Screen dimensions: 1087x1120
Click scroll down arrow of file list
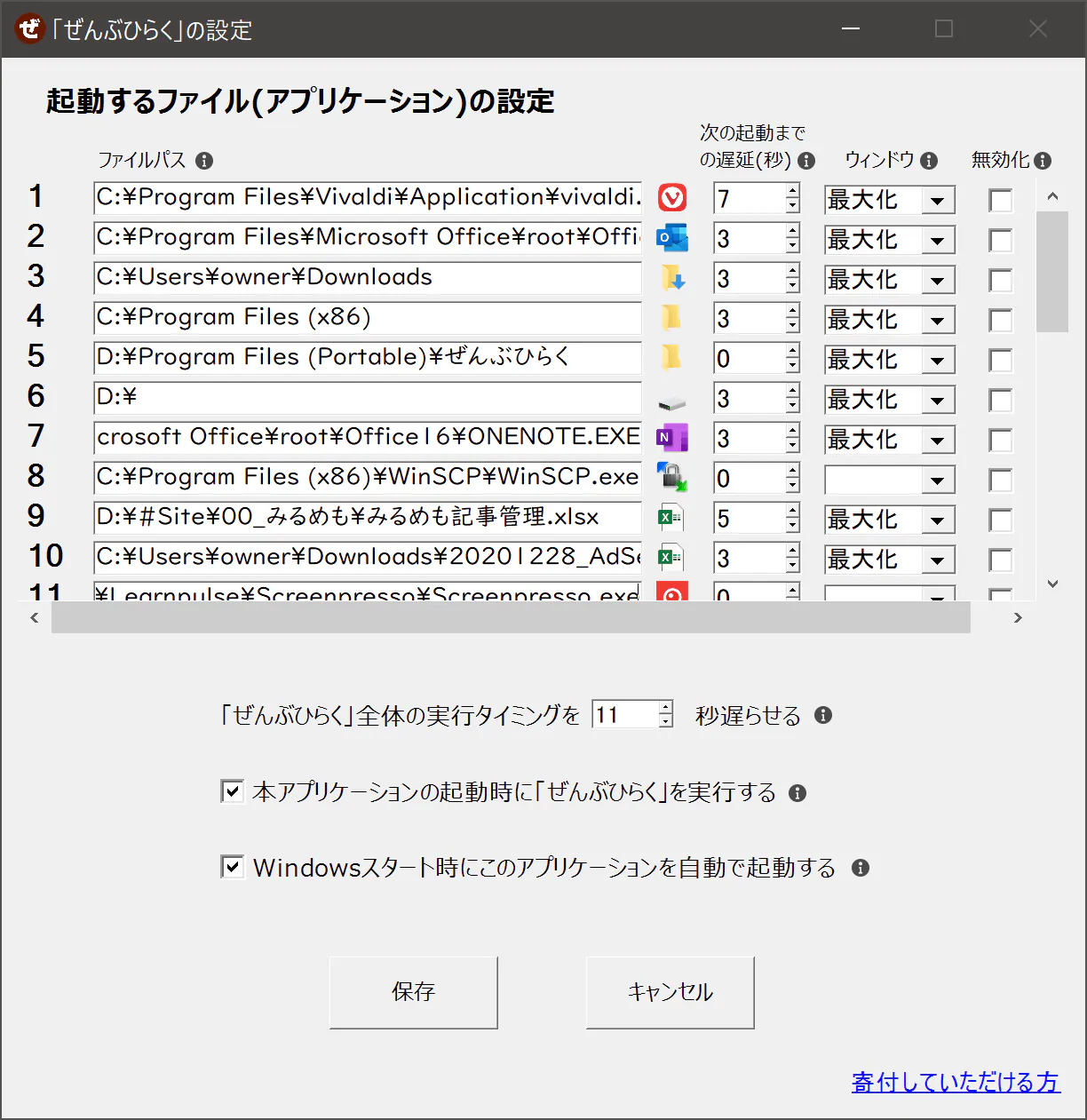pos(1052,584)
